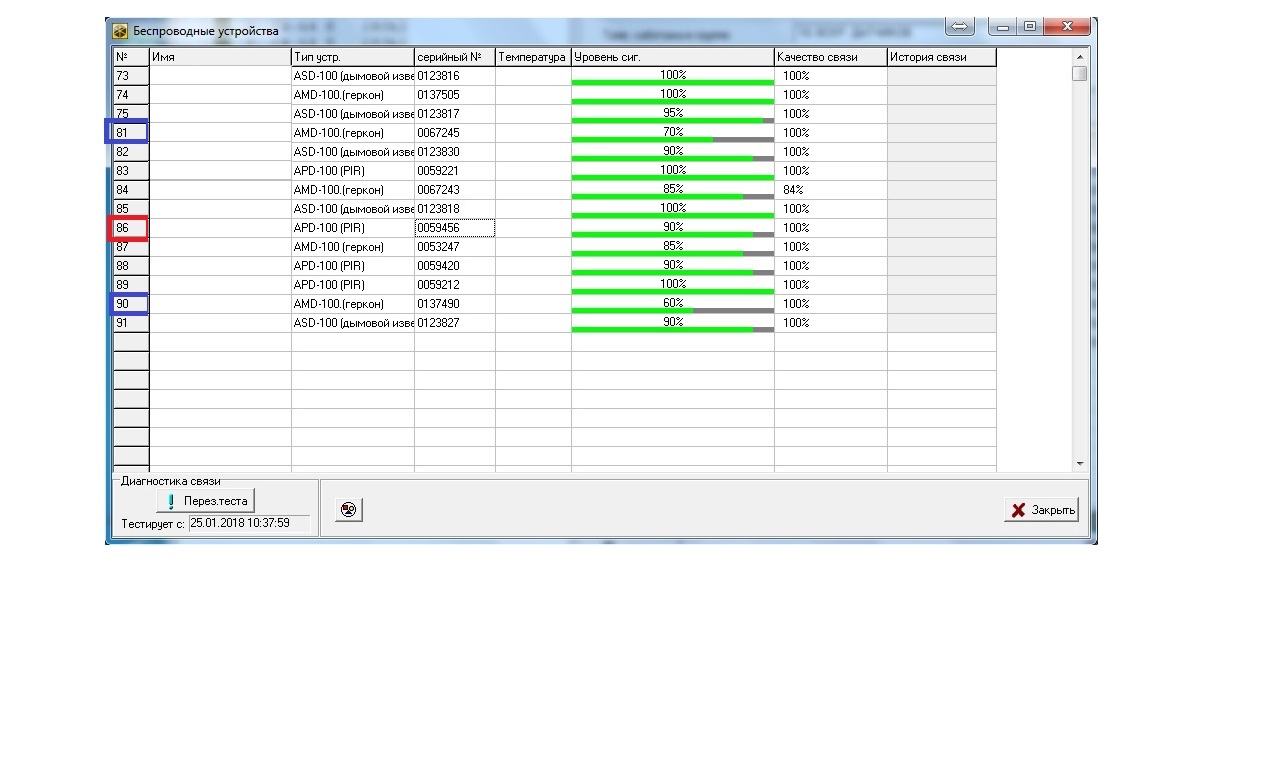Click the Имя column header
The width and height of the screenshot is (1263, 775).
coord(220,57)
